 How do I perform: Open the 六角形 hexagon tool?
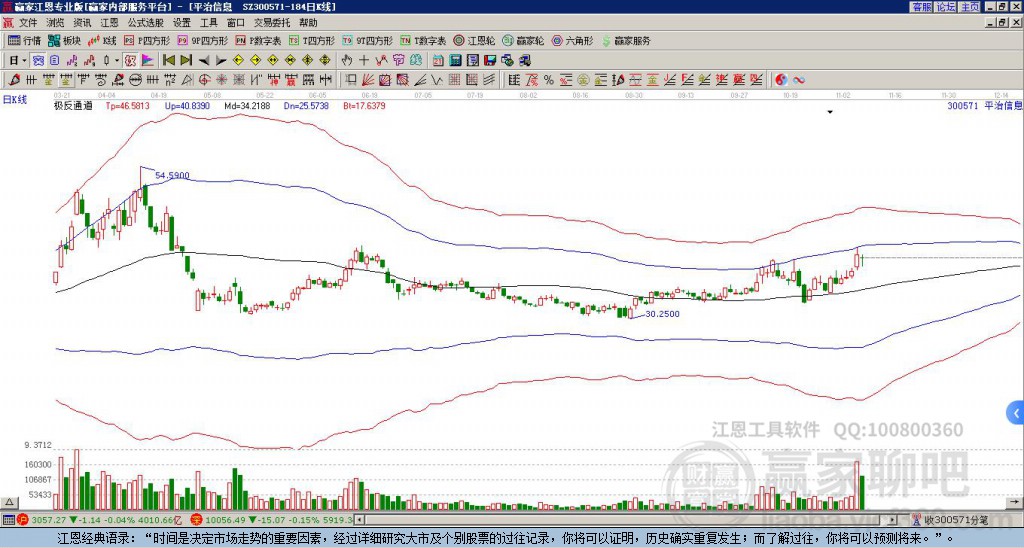pyautogui.click(x=572, y=40)
